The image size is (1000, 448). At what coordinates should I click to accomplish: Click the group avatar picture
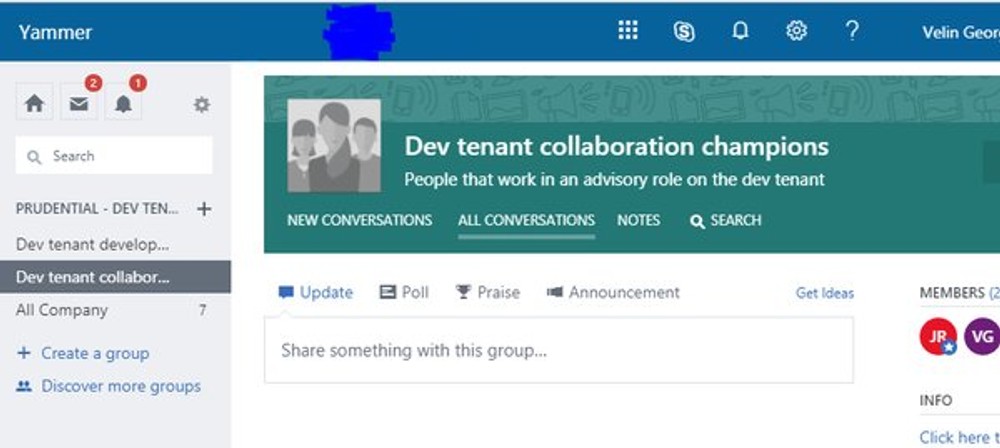[x=334, y=146]
